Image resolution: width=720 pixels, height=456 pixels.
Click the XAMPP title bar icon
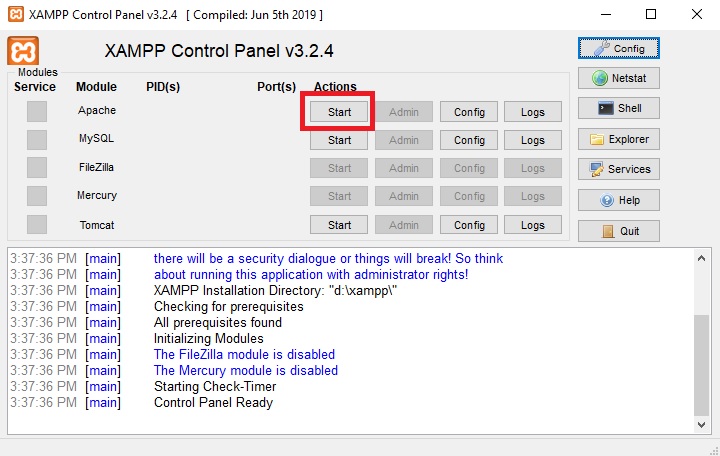16,14
